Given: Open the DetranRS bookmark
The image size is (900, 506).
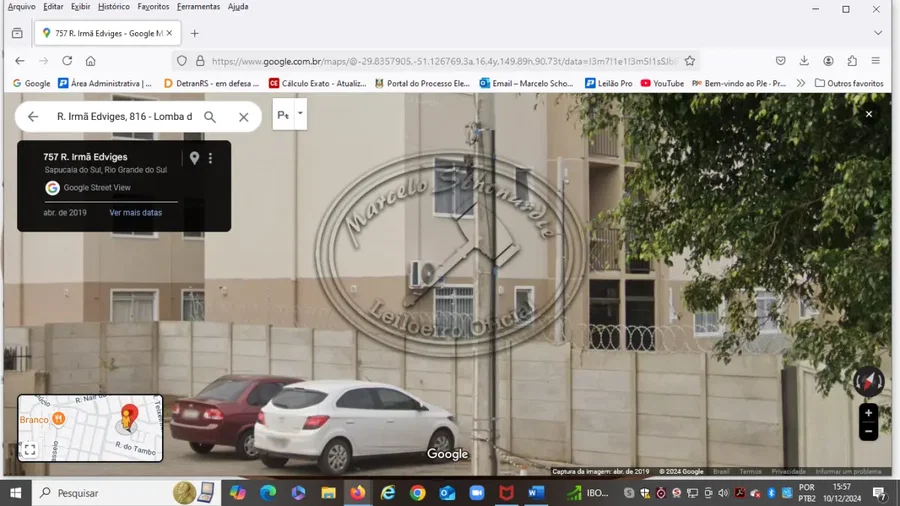Looking at the screenshot, I should click(x=211, y=83).
